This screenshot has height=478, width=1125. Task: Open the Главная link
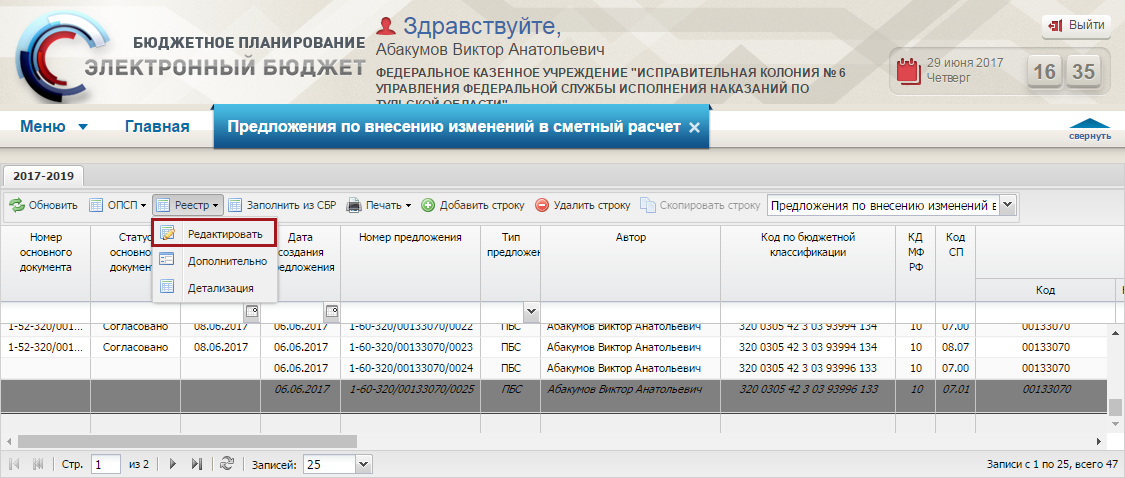pos(157,127)
